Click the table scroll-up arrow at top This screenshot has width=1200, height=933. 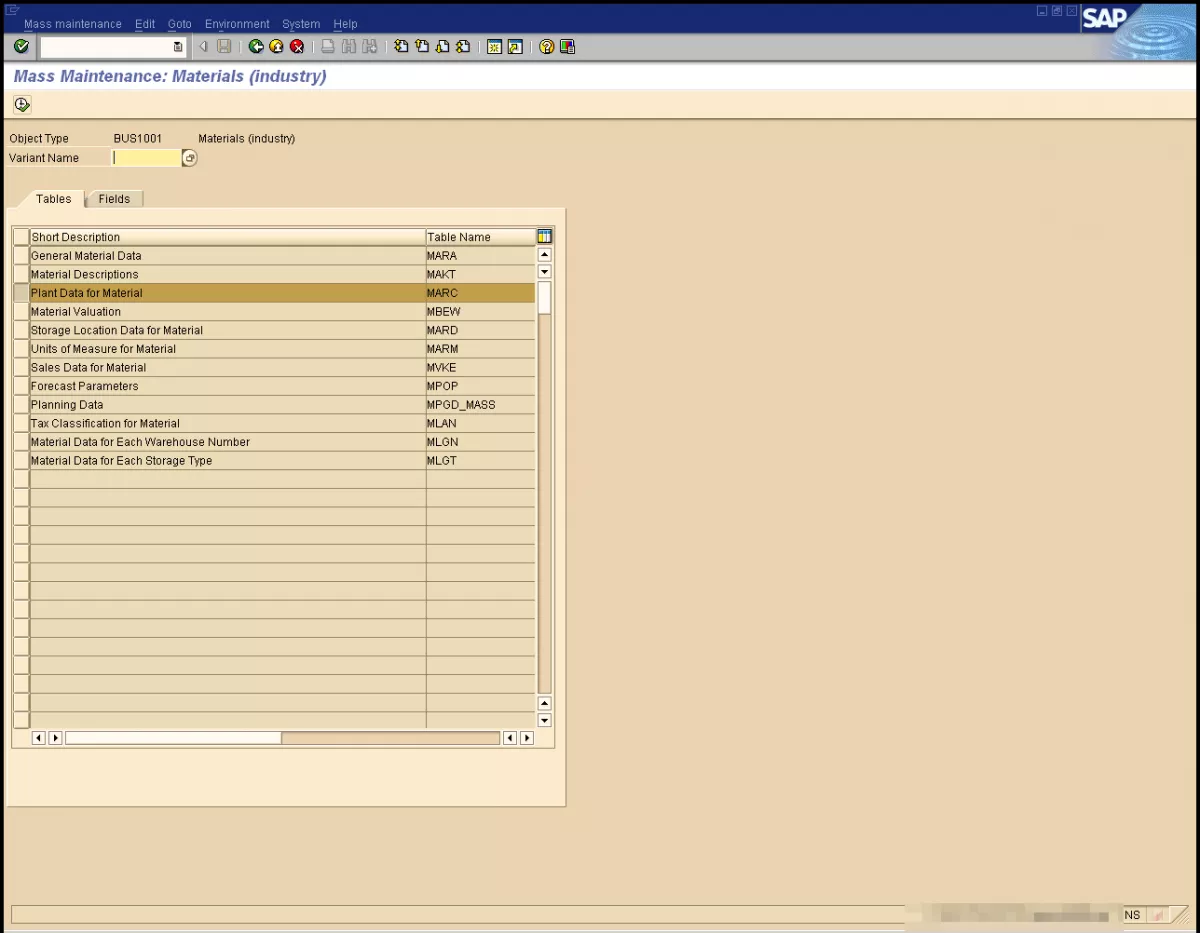[x=544, y=255]
